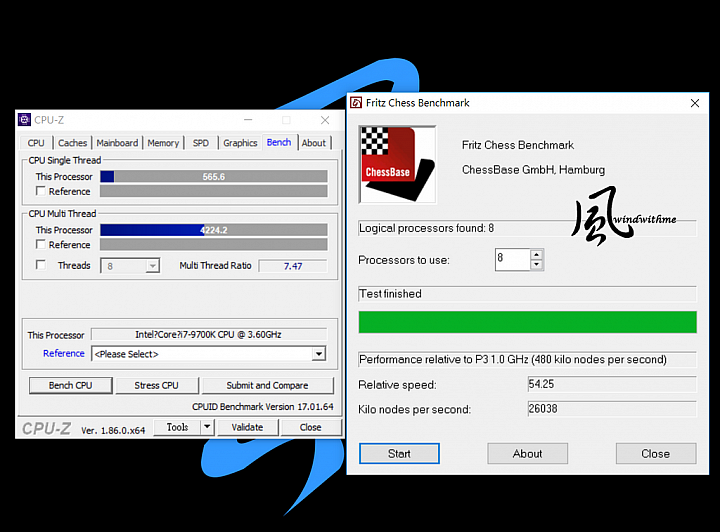Click the green test progress bar
Image resolution: width=720 pixels, height=532 pixels.
[x=528, y=322]
